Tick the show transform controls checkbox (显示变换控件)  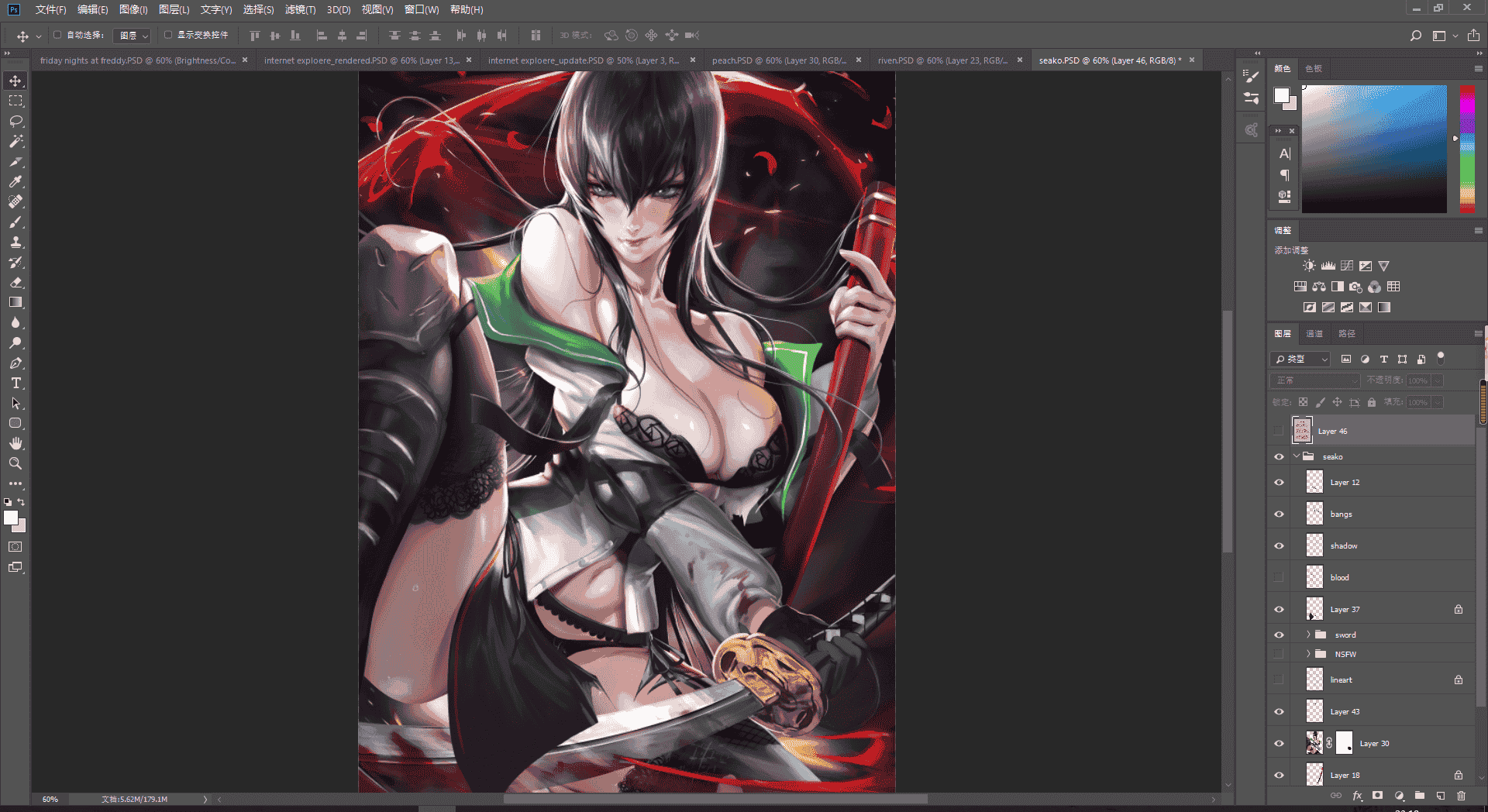168,35
